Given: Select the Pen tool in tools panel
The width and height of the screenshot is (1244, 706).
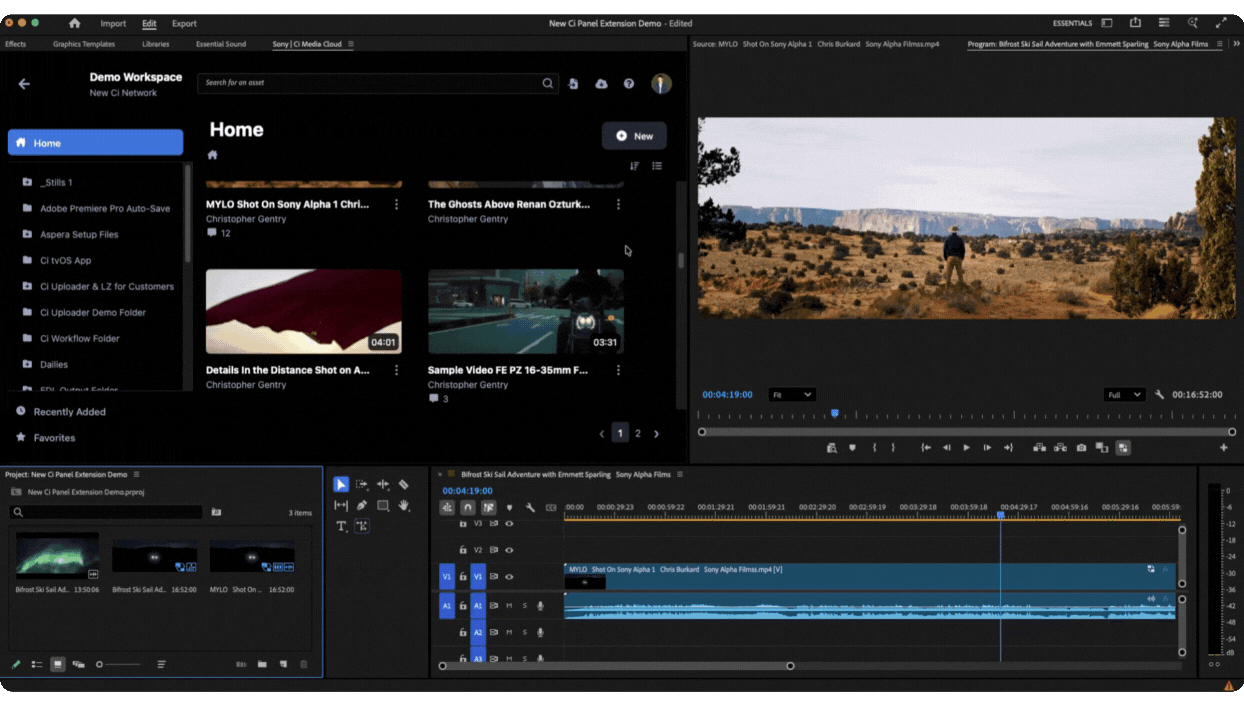Looking at the screenshot, I should pyautogui.click(x=362, y=506).
